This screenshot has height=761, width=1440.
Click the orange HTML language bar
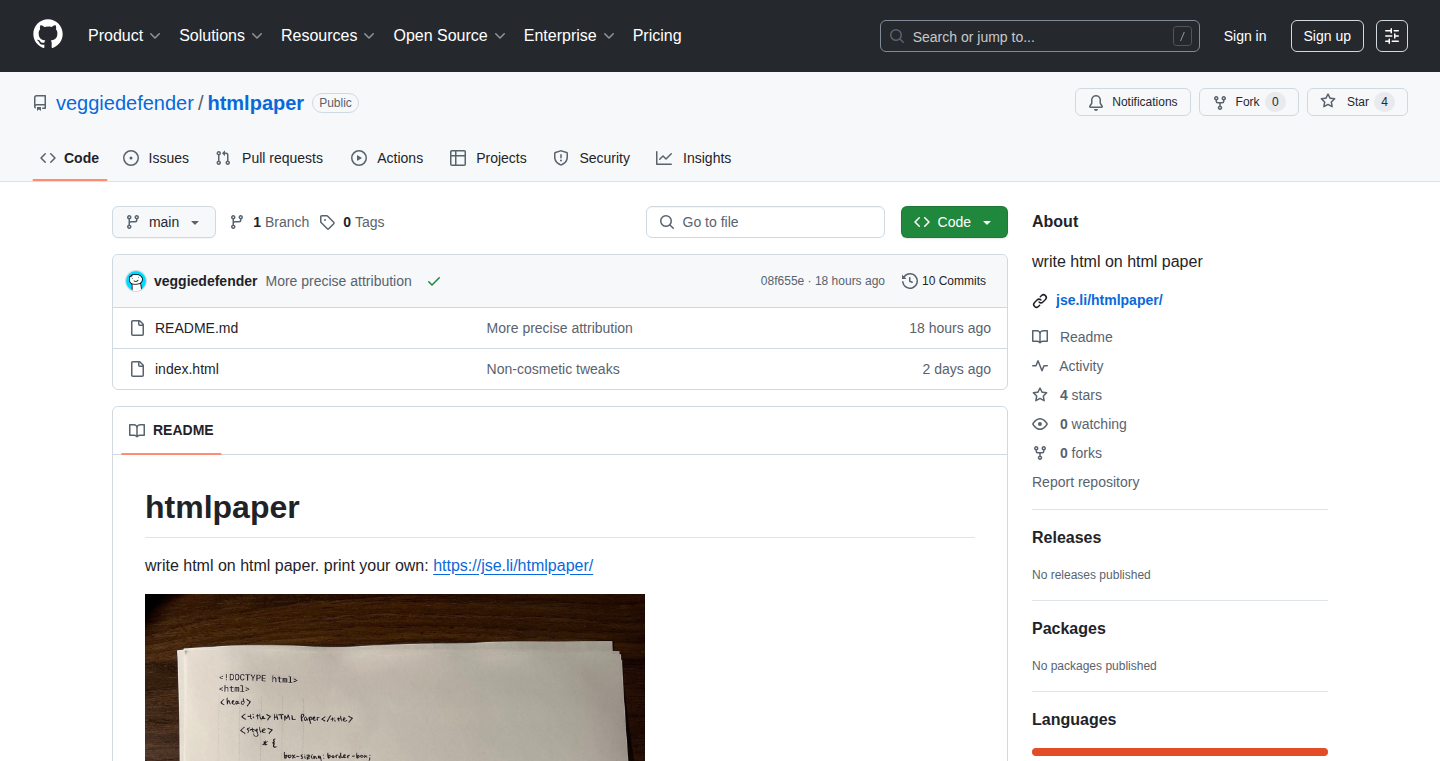pyautogui.click(x=1180, y=752)
